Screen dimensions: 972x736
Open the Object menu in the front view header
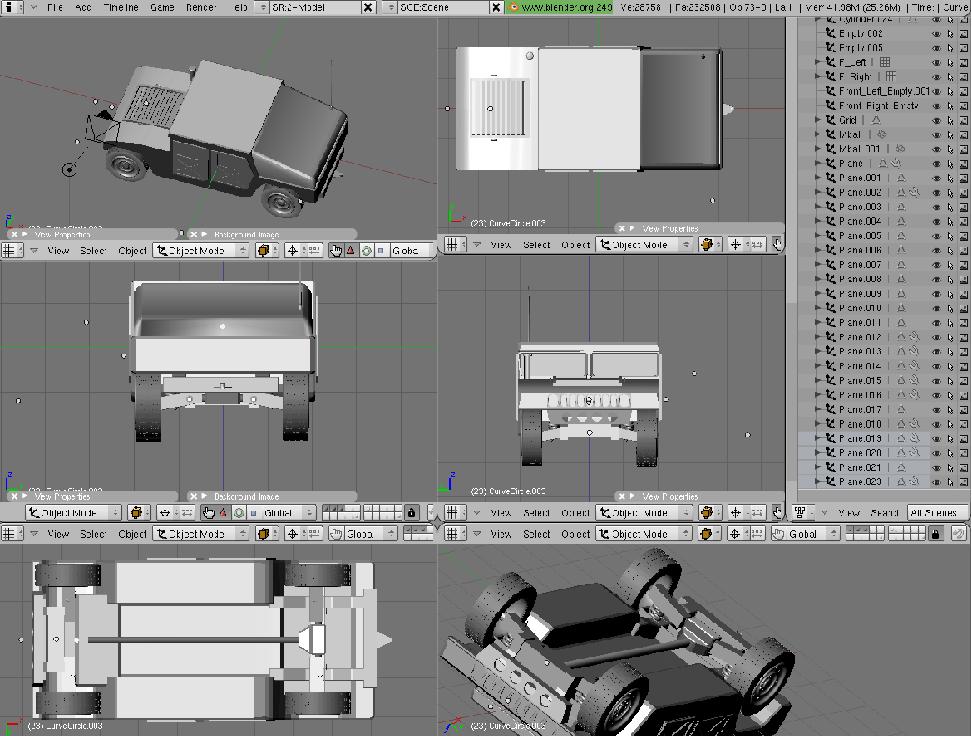[x=575, y=513]
